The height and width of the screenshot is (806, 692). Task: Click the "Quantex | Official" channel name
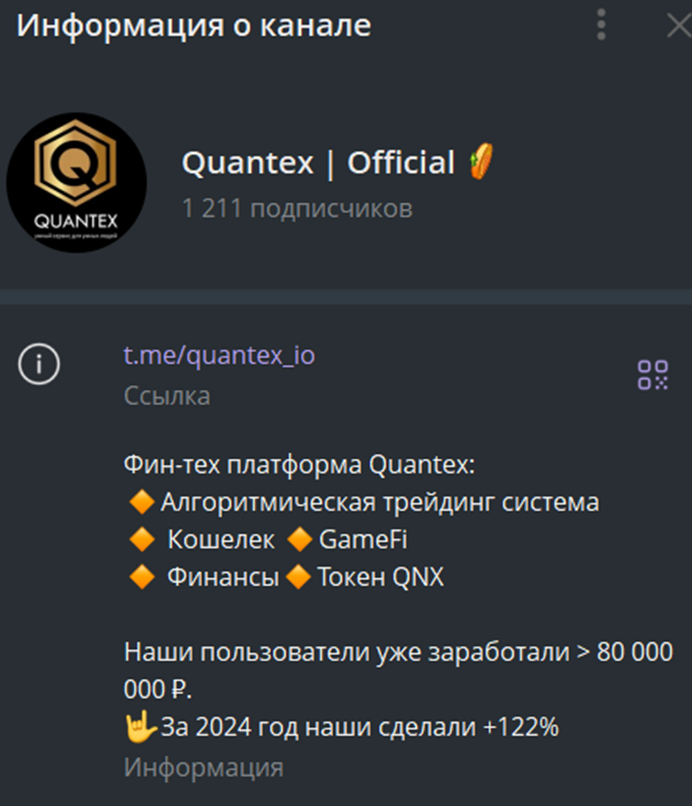coord(318,163)
